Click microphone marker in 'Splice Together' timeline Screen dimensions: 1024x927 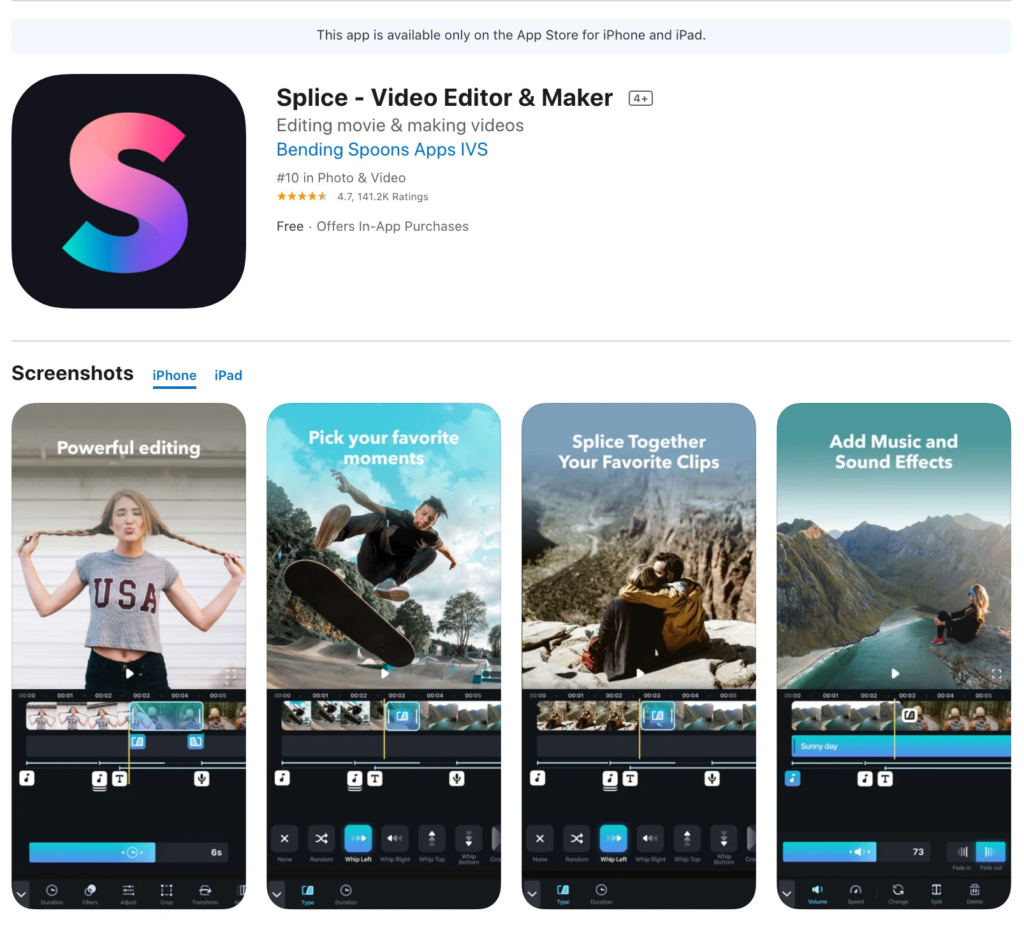712,779
